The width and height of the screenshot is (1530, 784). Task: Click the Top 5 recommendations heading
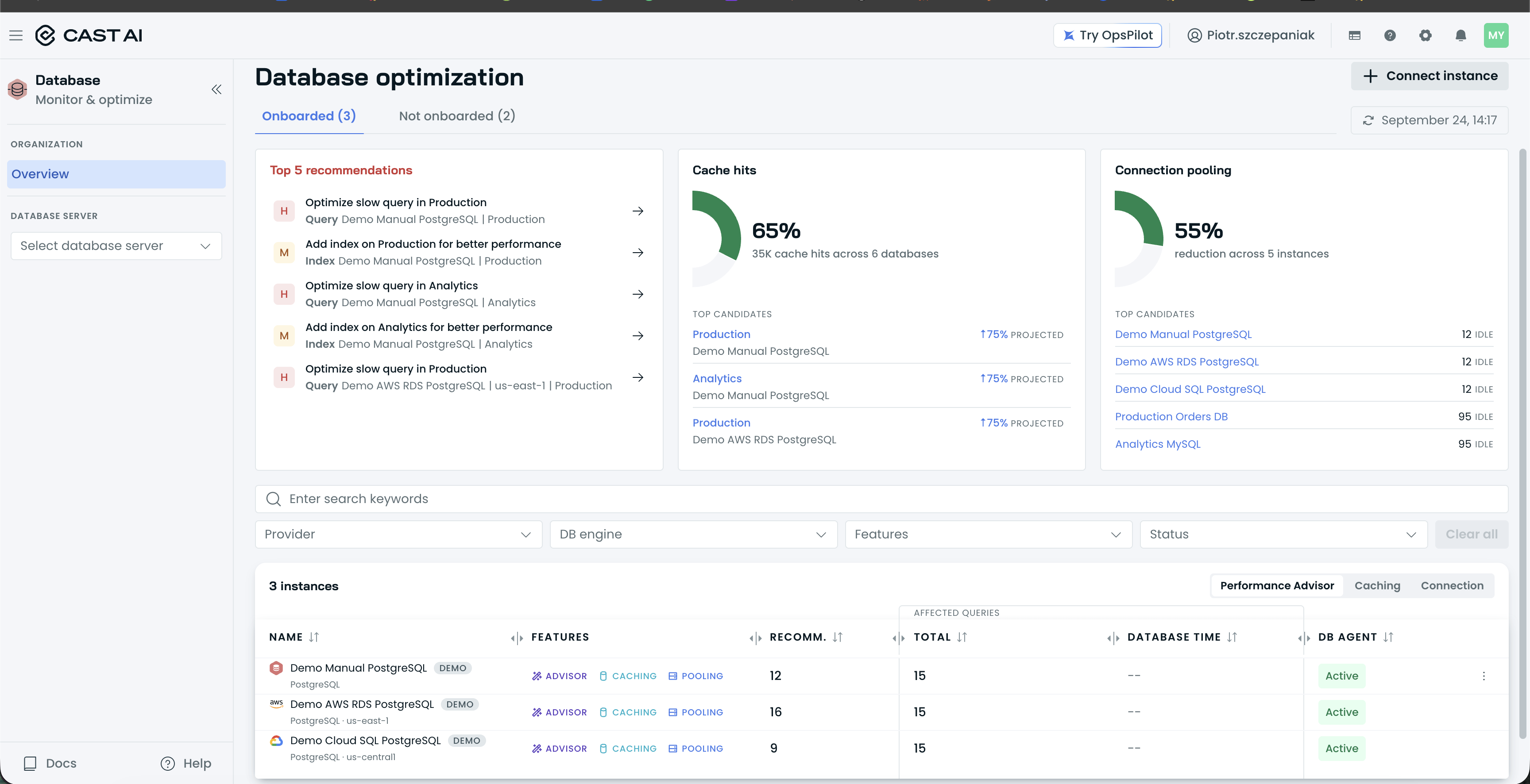(x=341, y=171)
